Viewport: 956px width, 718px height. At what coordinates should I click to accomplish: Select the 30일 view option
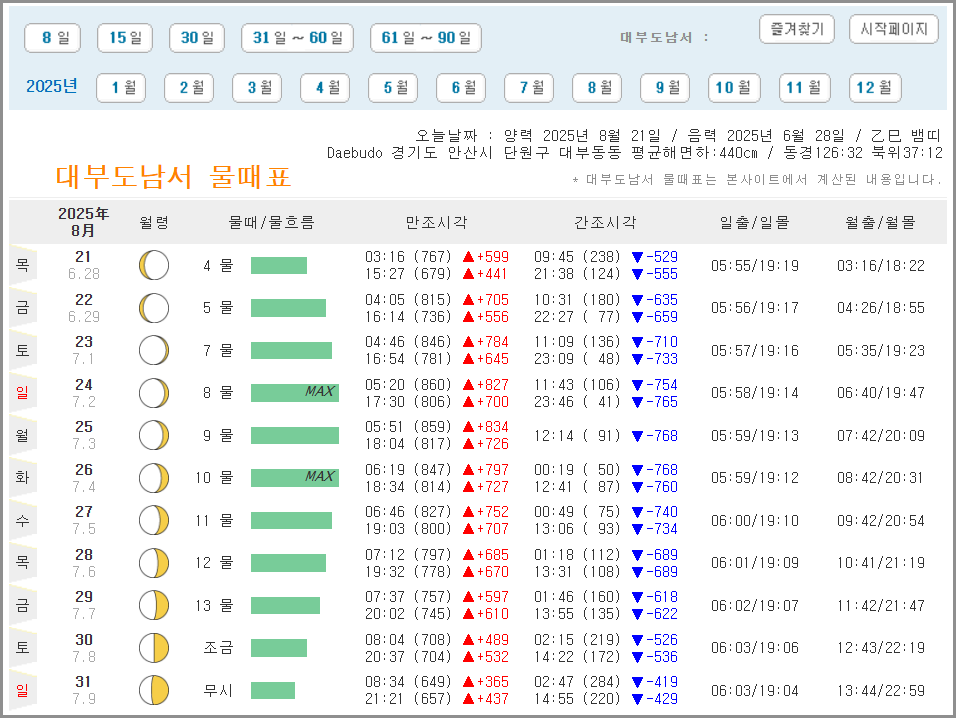coord(196,37)
